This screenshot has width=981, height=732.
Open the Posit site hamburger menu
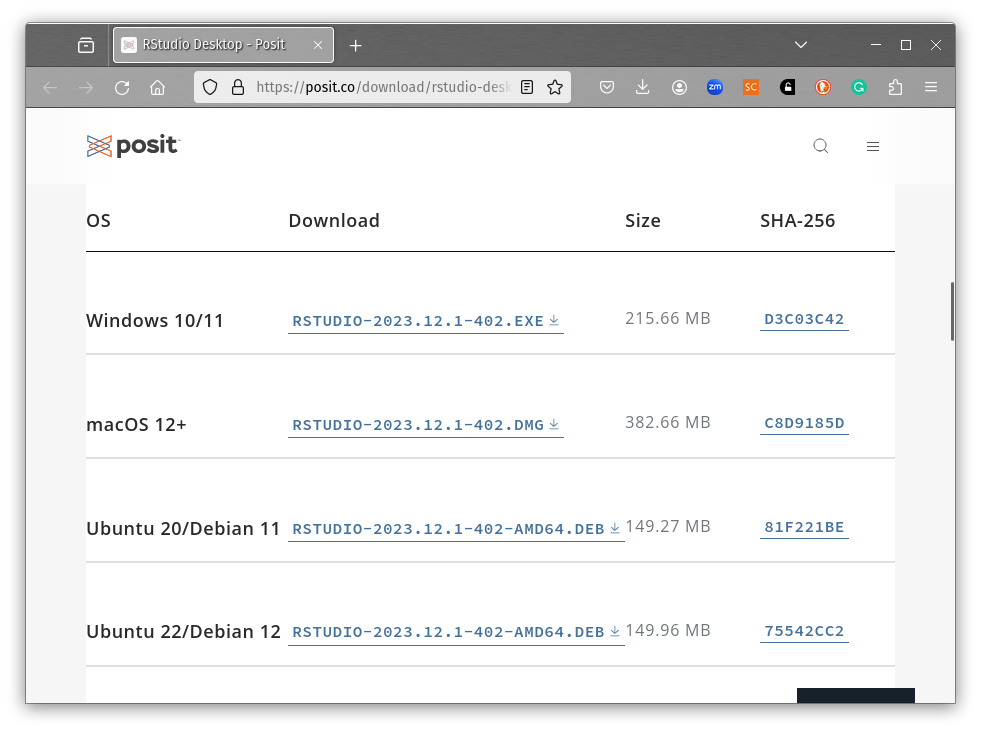pyautogui.click(x=872, y=146)
